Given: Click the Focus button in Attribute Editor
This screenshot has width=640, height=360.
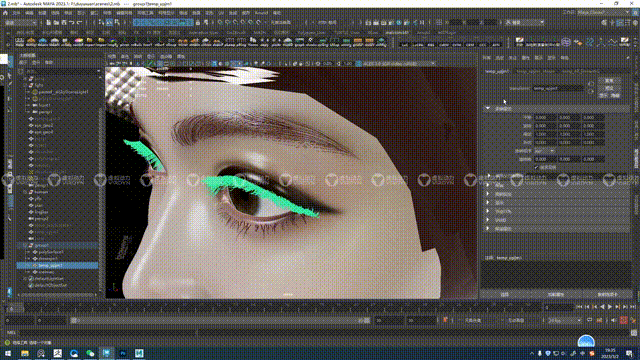Looking at the screenshot, I should [x=609, y=81].
